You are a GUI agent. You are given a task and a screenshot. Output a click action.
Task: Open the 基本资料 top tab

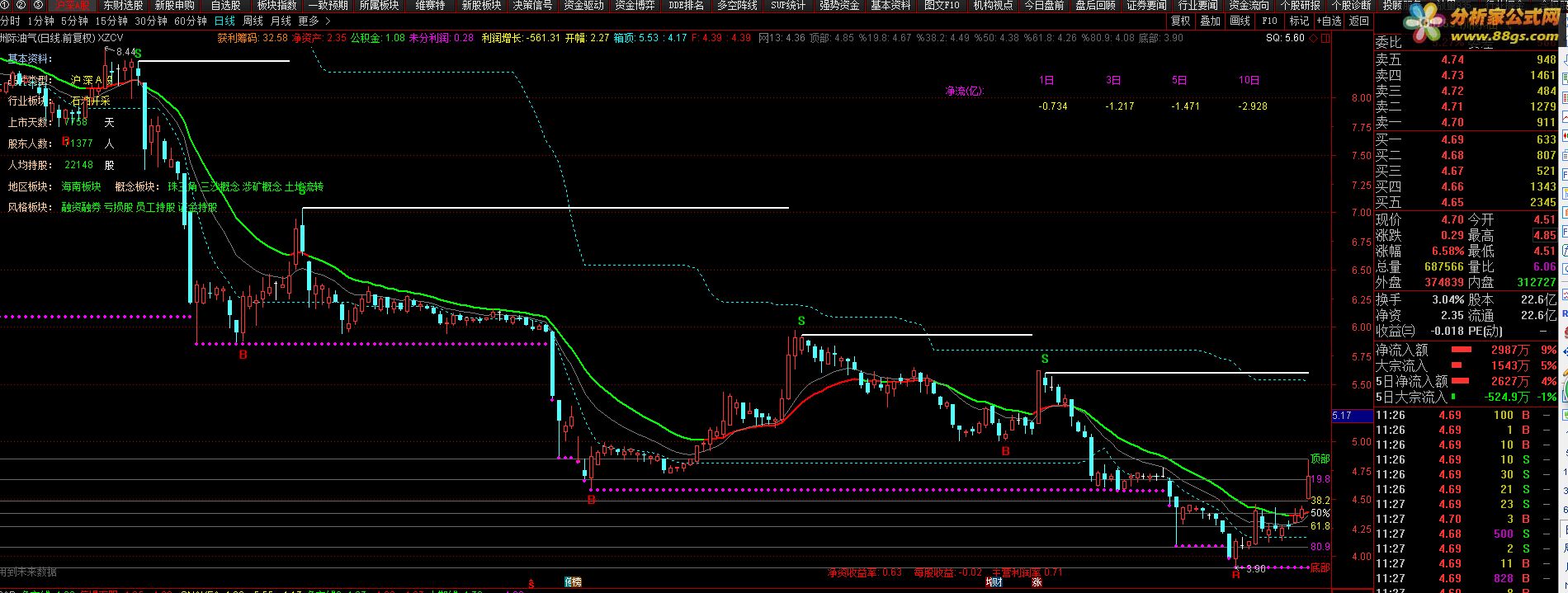(890, 5)
